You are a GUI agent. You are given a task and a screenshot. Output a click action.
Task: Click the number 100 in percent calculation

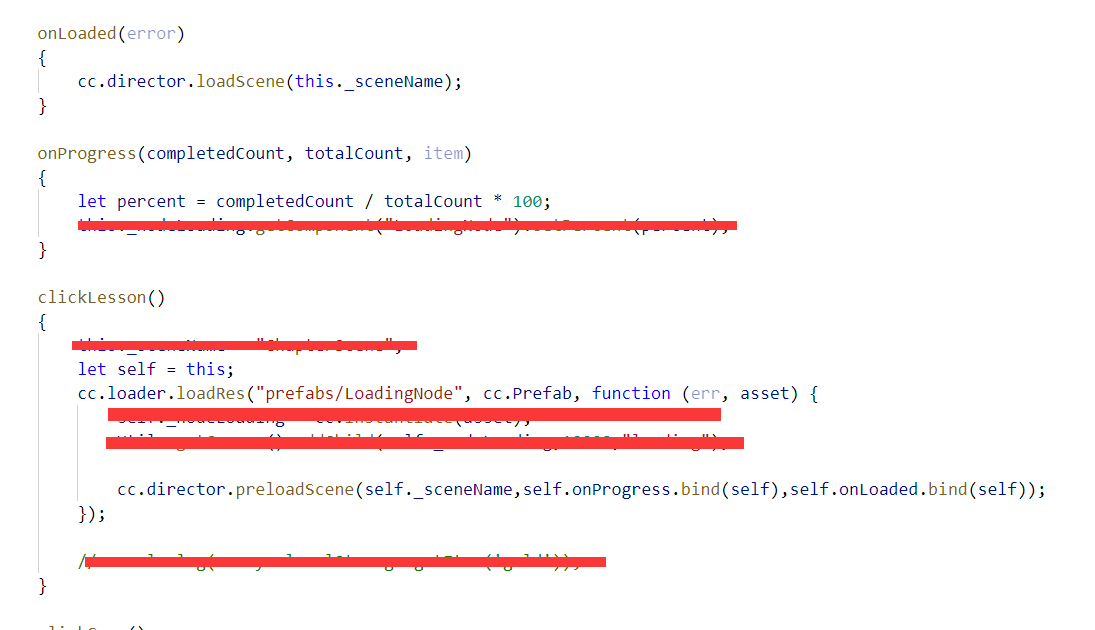[527, 202]
